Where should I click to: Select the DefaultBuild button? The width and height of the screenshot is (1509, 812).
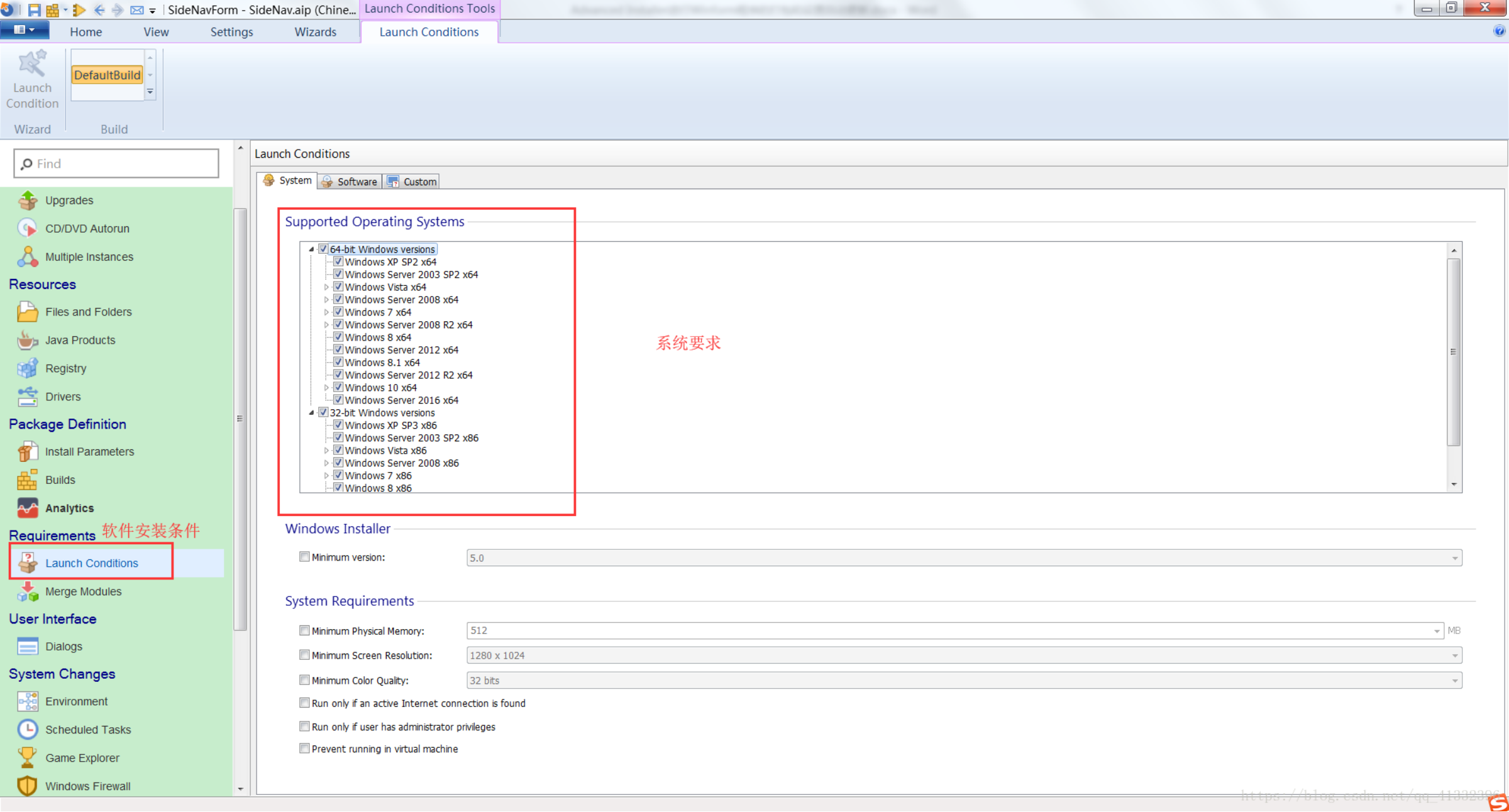click(x=107, y=75)
